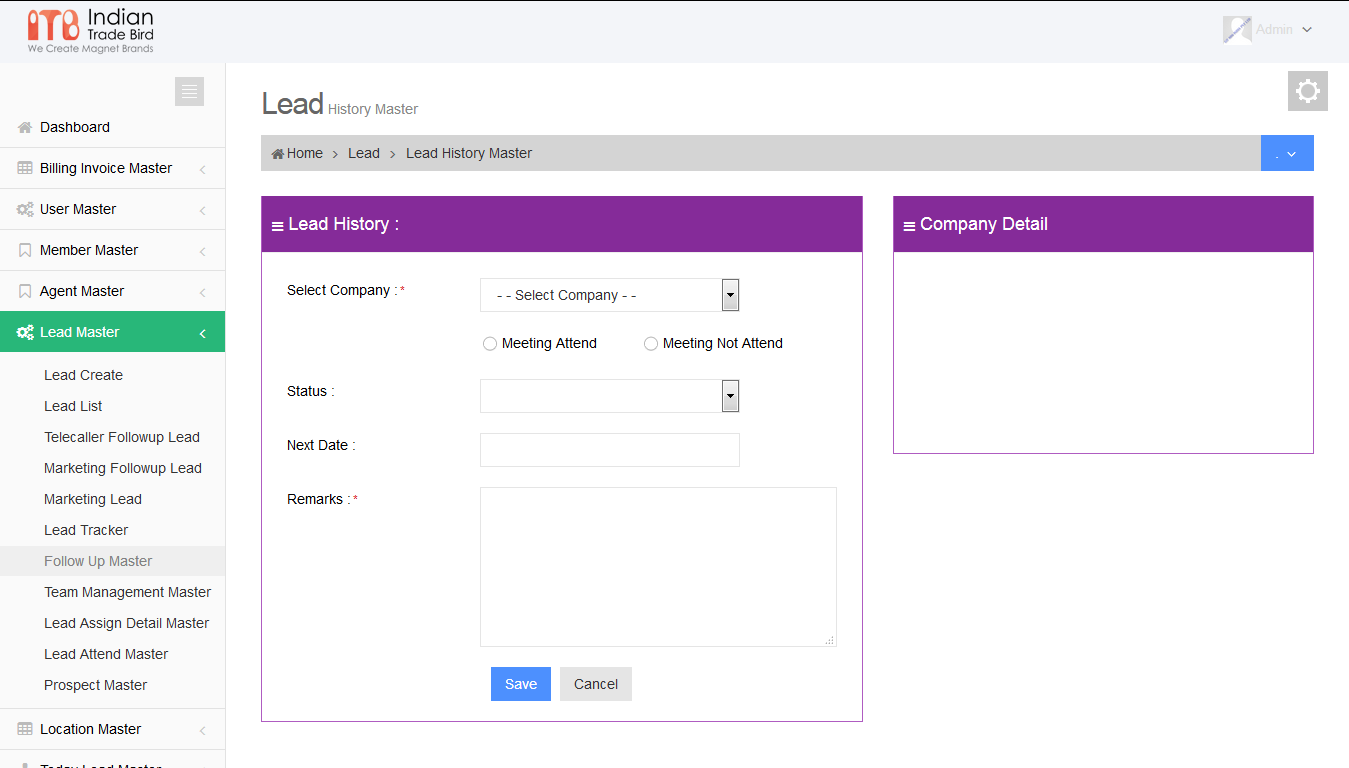Open Lead List submenu item
This screenshot has height=768, width=1349.
[73, 406]
